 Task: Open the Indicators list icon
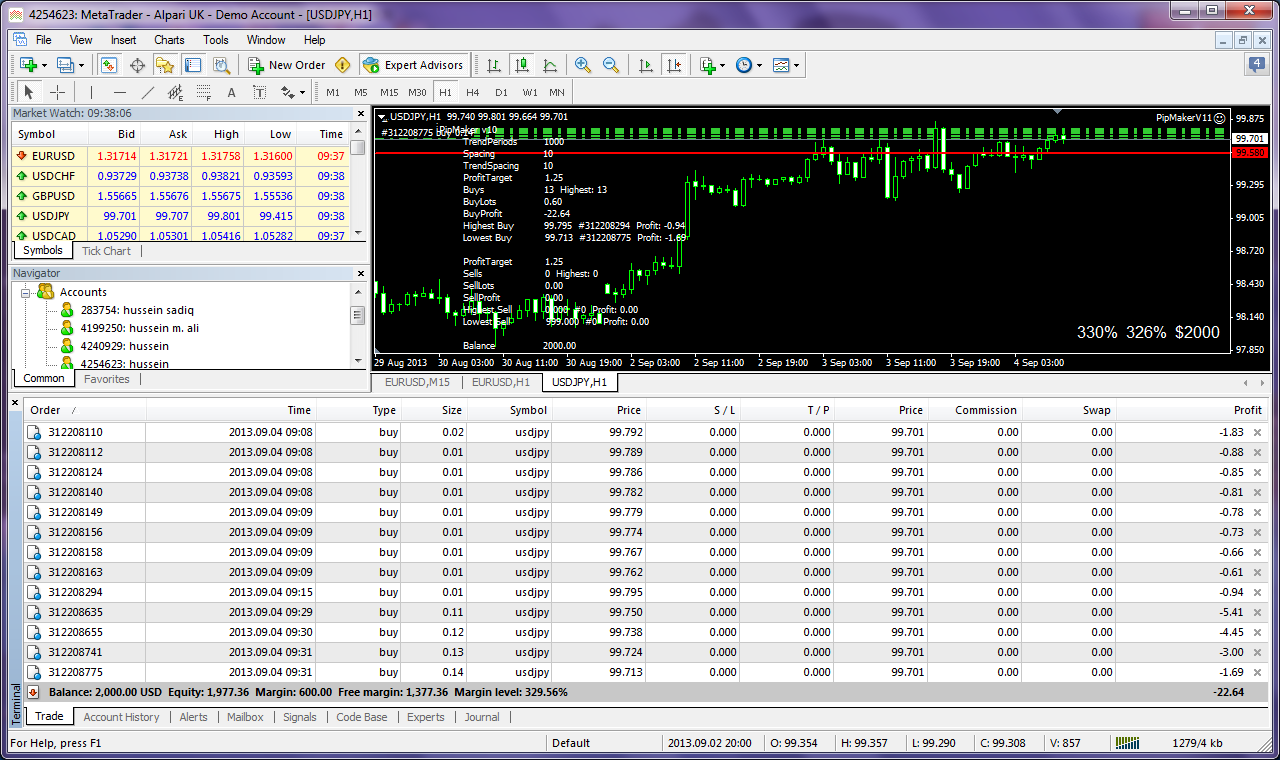pos(708,65)
